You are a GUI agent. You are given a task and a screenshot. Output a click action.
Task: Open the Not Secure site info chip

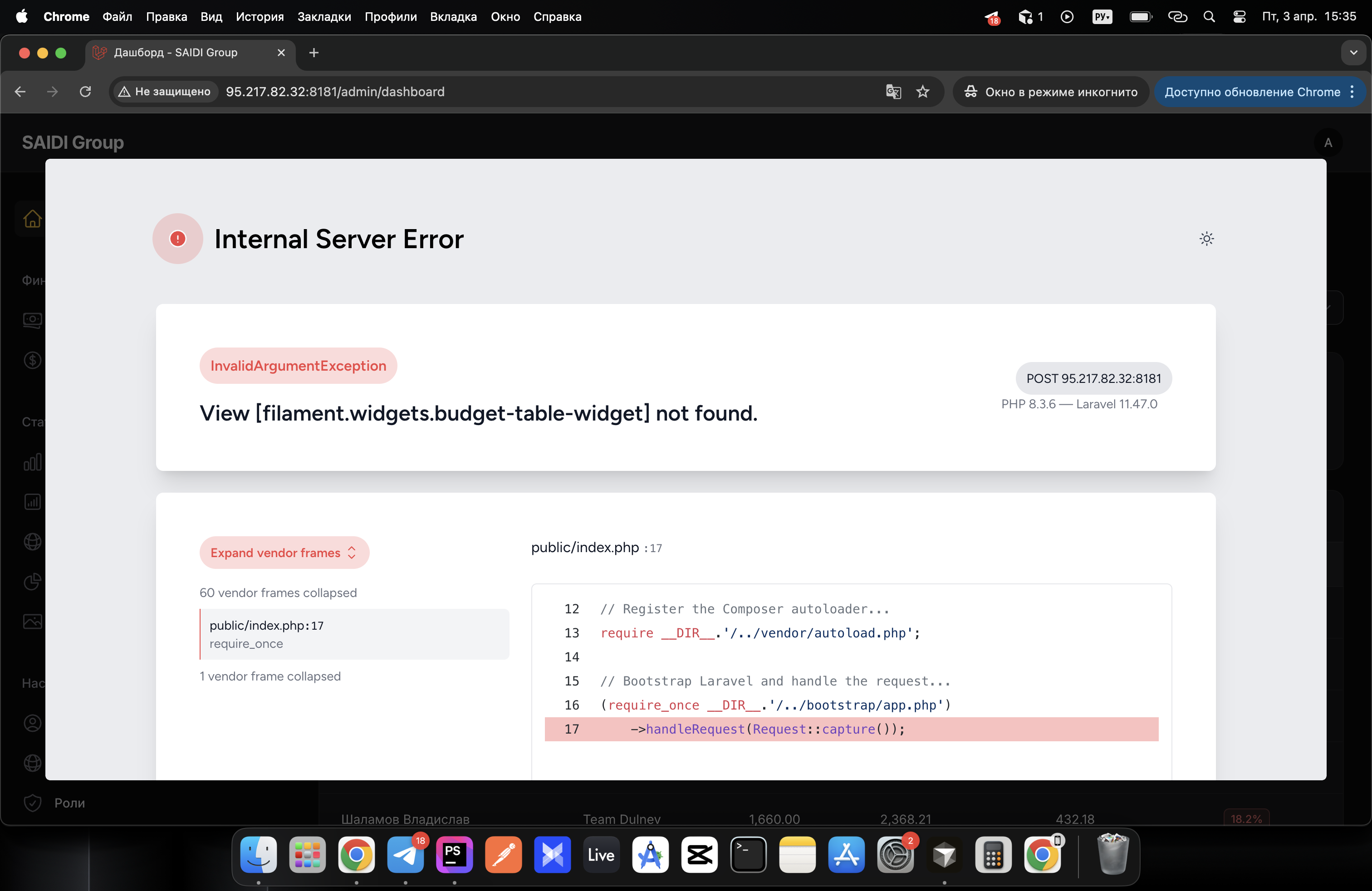pyautogui.click(x=165, y=92)
